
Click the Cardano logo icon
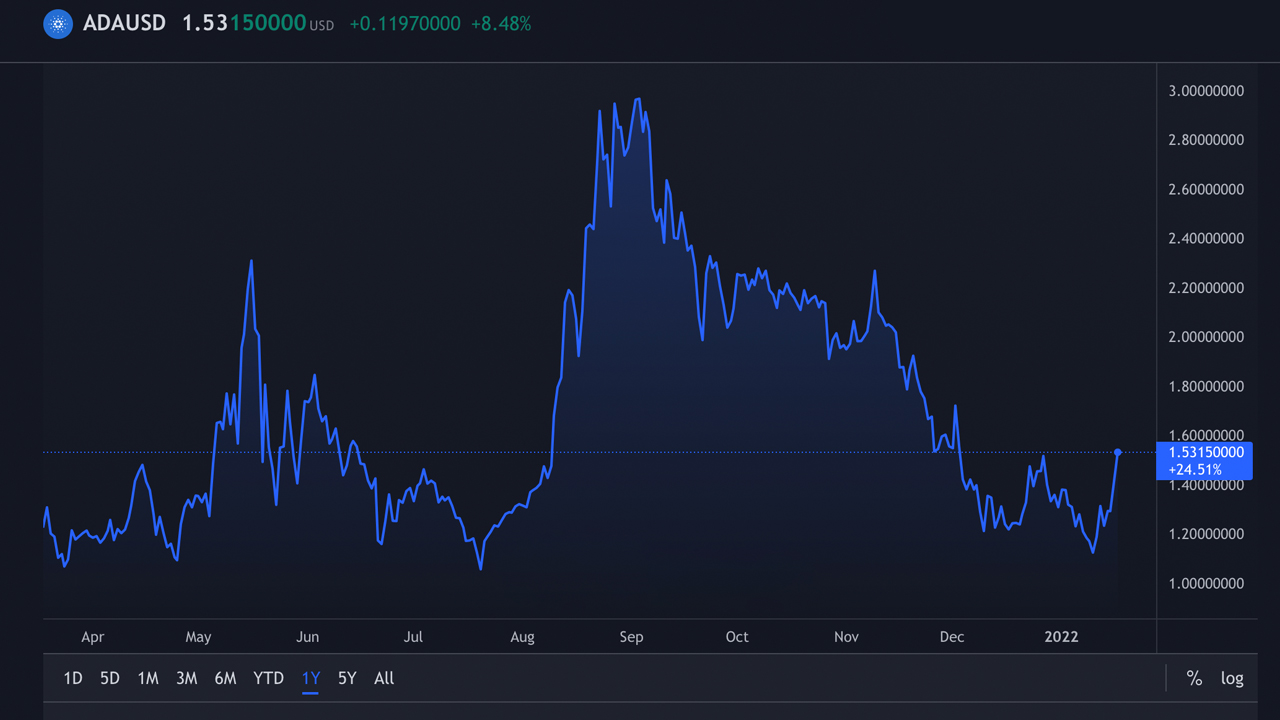[58, 23]
